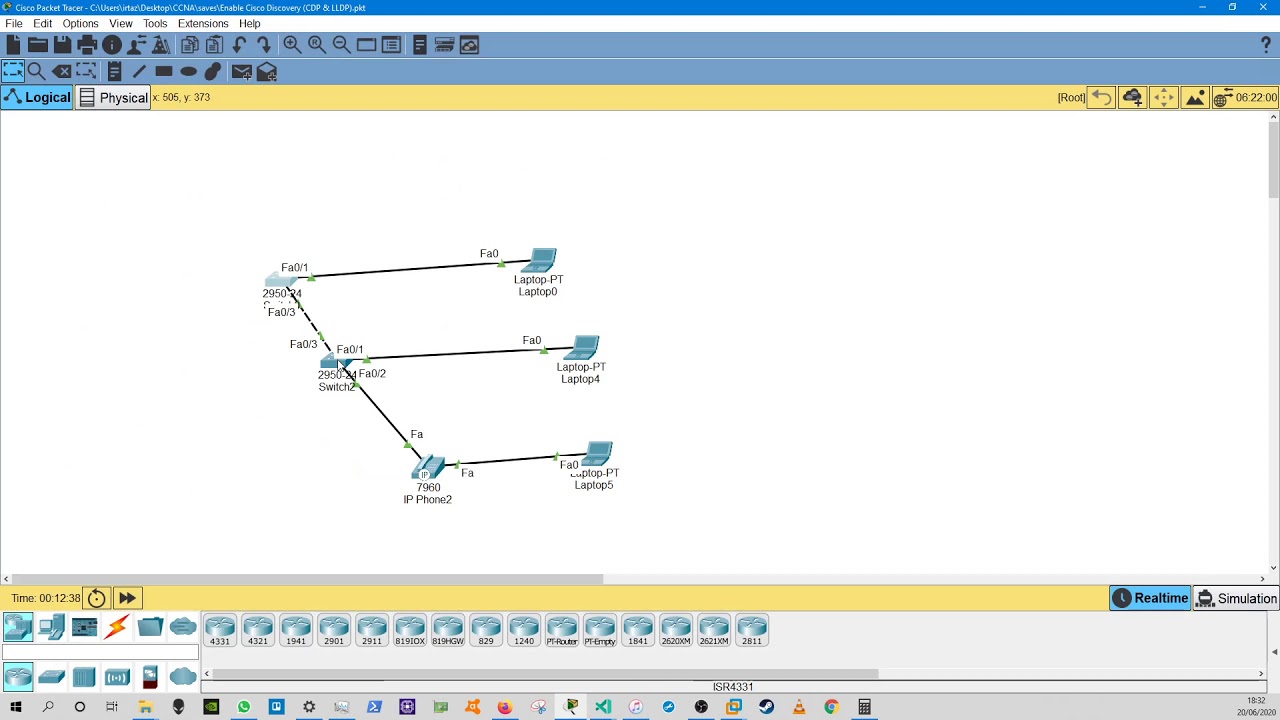The image size is (1280, 720).
Task: Select Switches subcategory
Action: (x=51, y=677)
